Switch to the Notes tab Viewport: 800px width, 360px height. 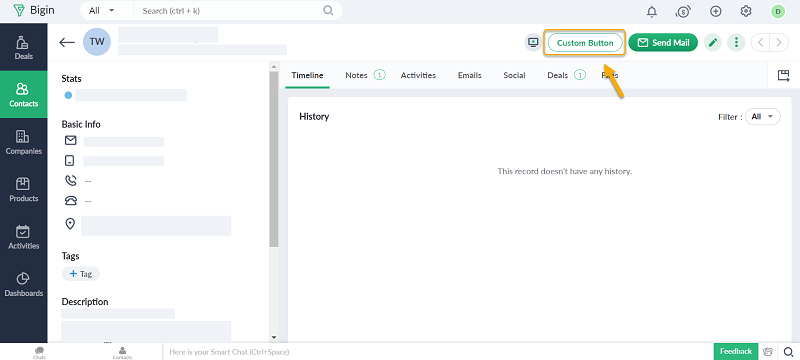365,75
